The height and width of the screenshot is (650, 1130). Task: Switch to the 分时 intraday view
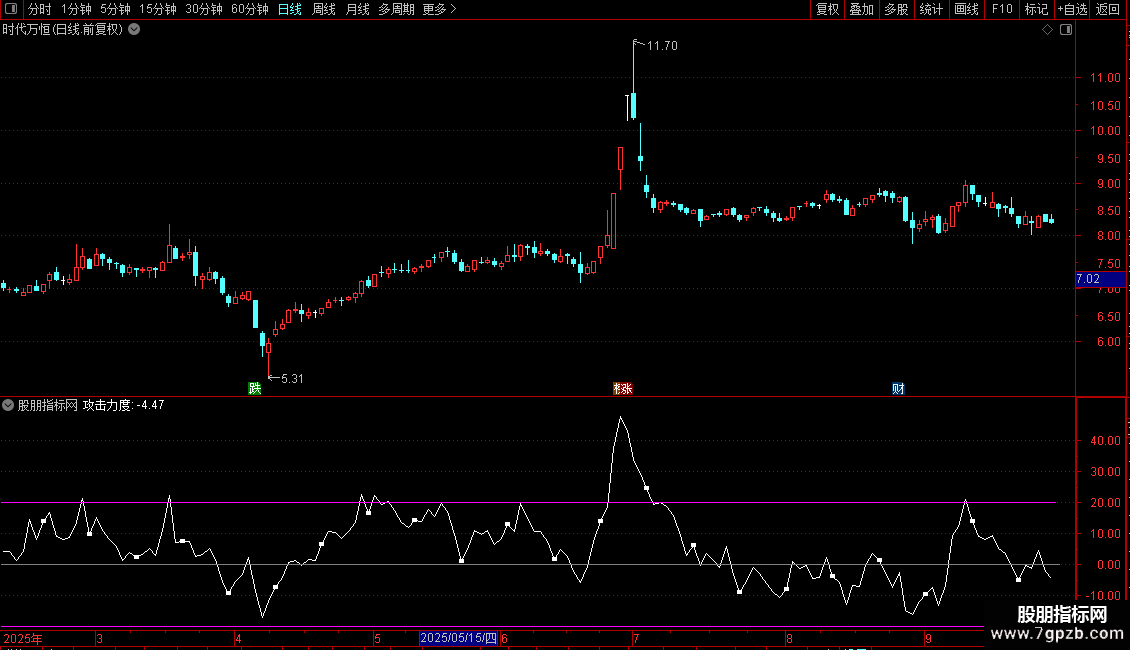40,9
